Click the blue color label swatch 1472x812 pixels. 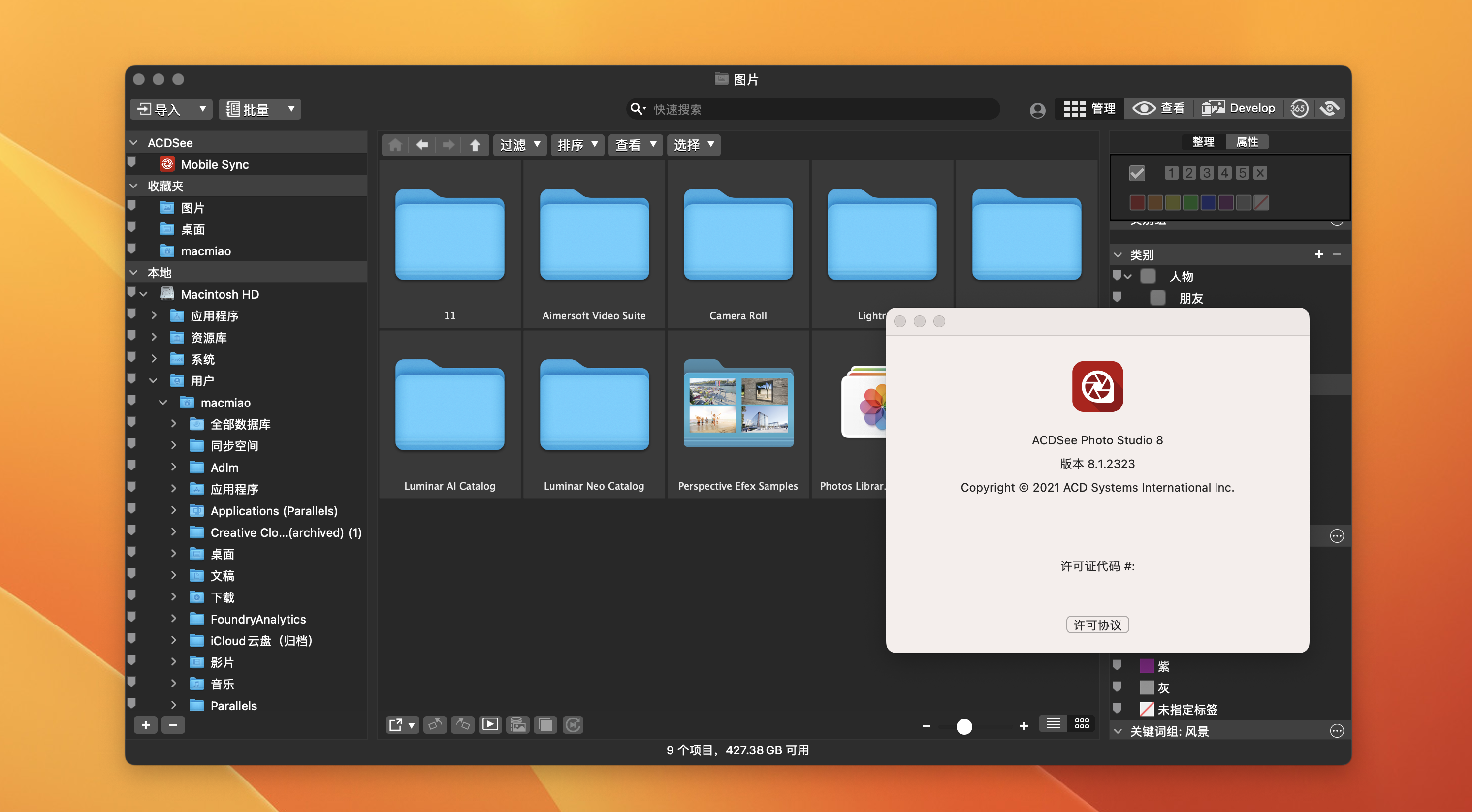coord(1208,202)
